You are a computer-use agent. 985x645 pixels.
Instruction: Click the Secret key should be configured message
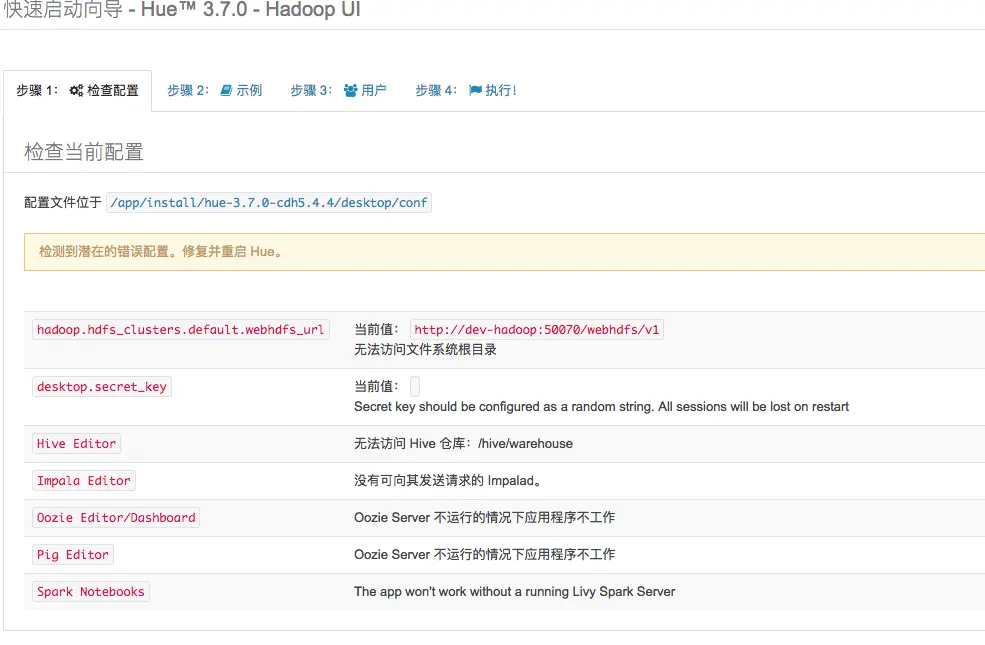point(601,407)
